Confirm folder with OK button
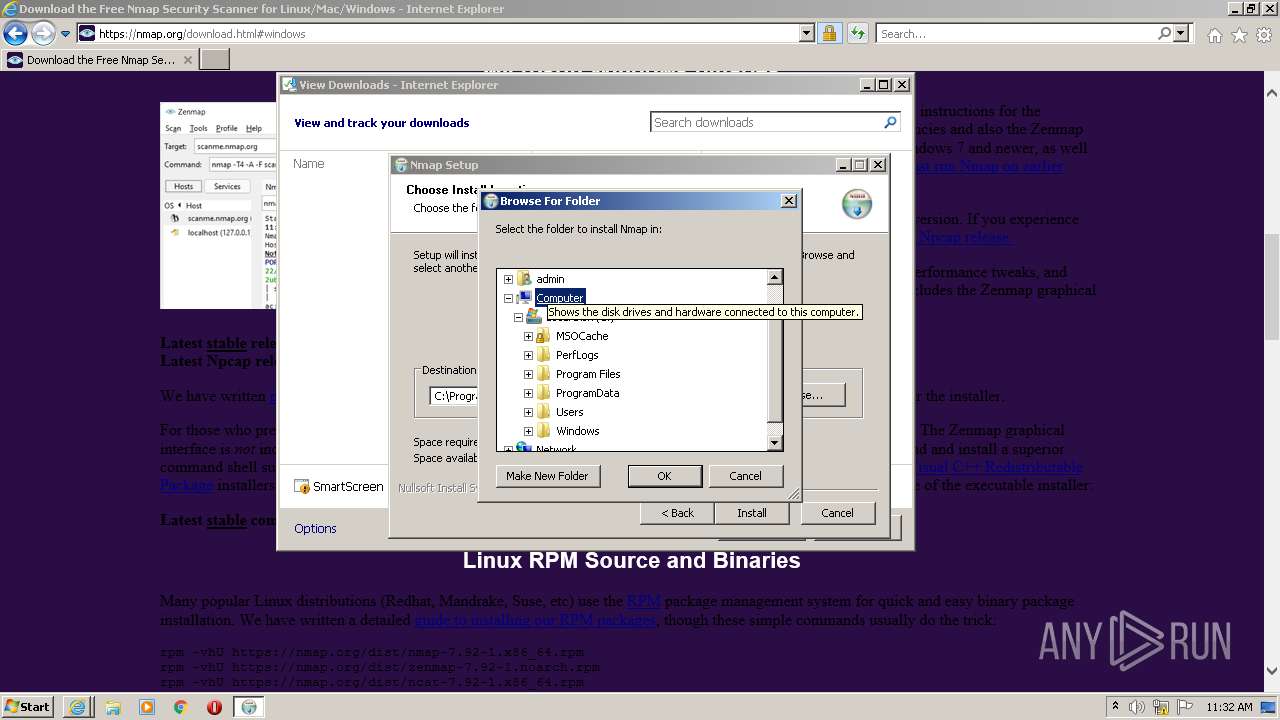The height and width of the screenshot is (720, 1280). 664,476
